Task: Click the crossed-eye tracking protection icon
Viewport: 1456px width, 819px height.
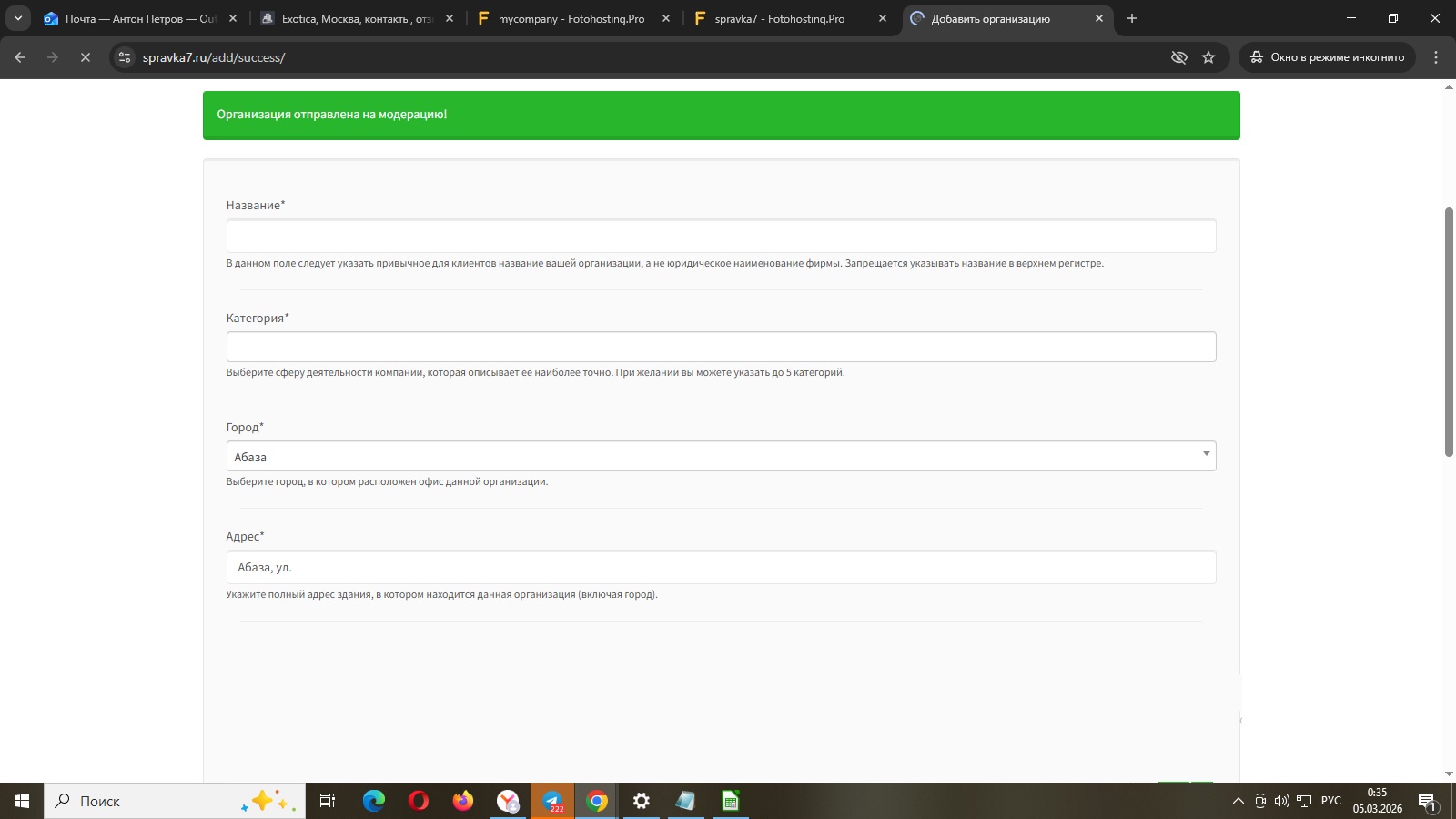Action: tap(1179, 57)
